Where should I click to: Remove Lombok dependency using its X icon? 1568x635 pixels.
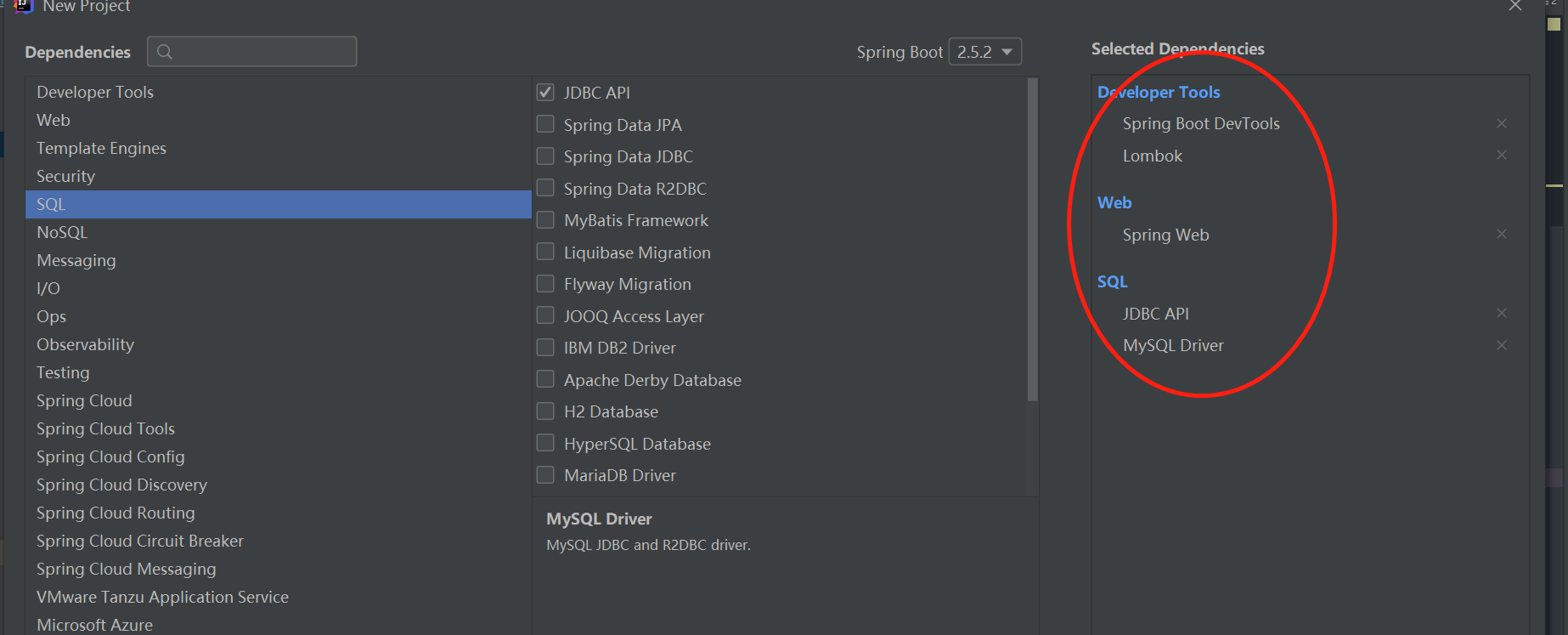[1502, 155]
